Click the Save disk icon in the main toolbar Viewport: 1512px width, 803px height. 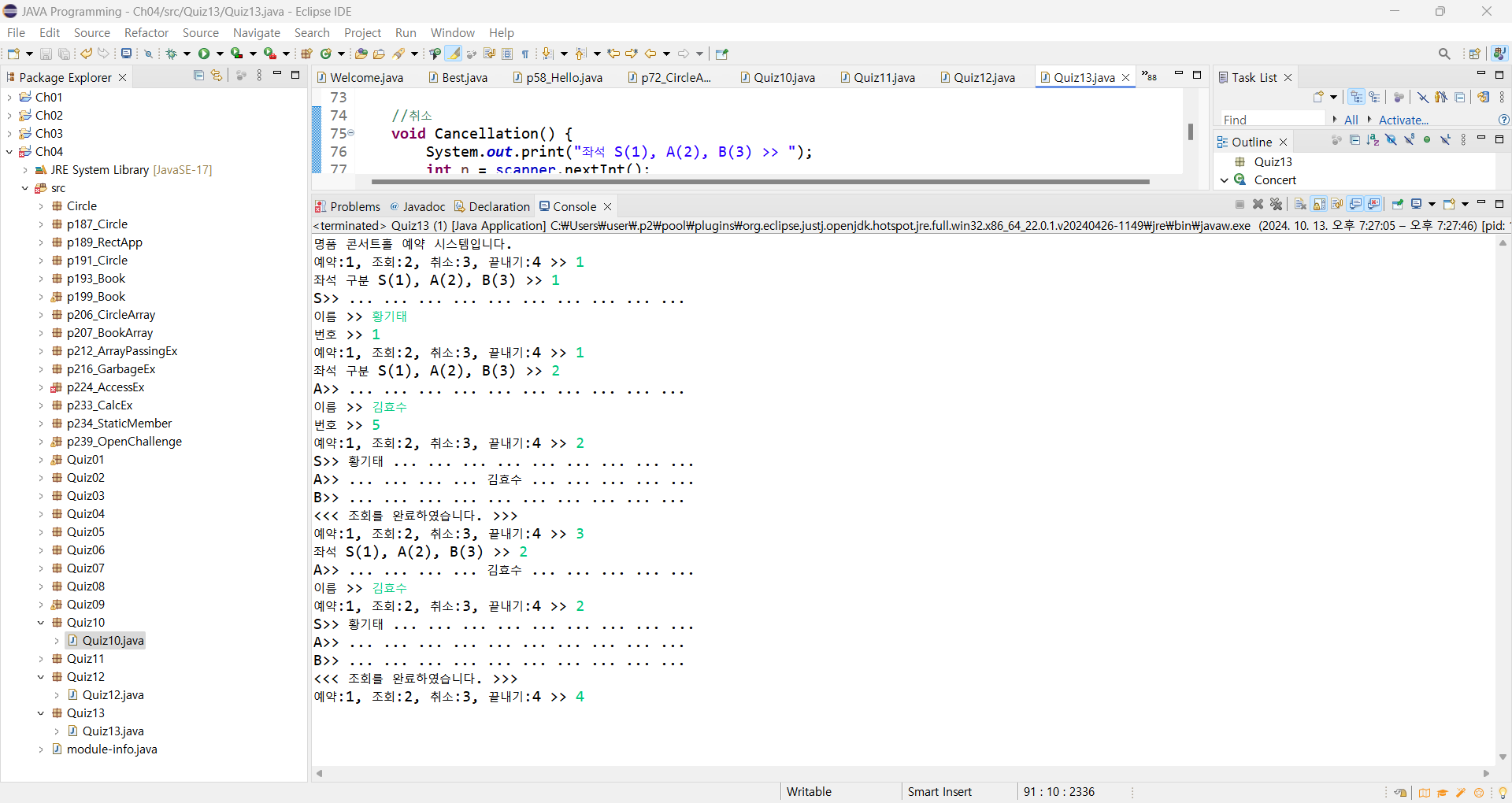coord(46,54)
